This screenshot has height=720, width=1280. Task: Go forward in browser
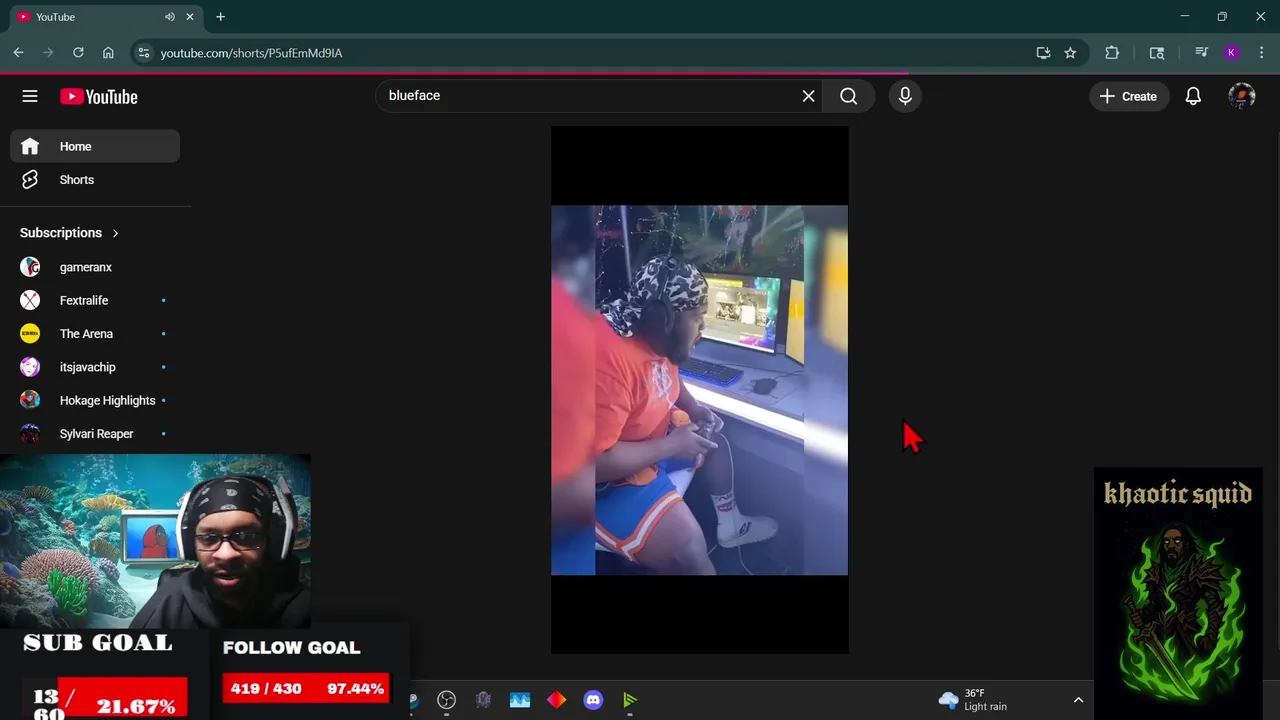(x=48, y=53)
